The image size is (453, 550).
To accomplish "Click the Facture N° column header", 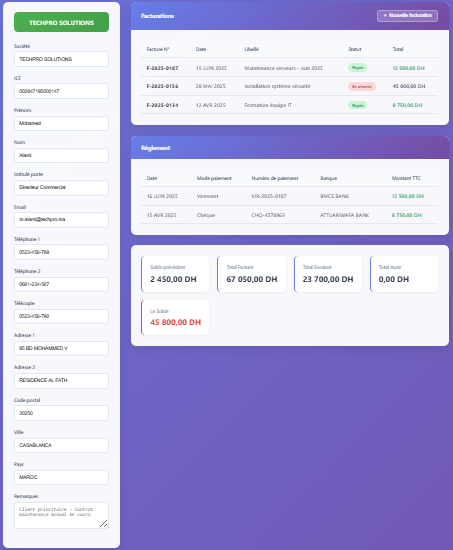I will pos(158,49).
